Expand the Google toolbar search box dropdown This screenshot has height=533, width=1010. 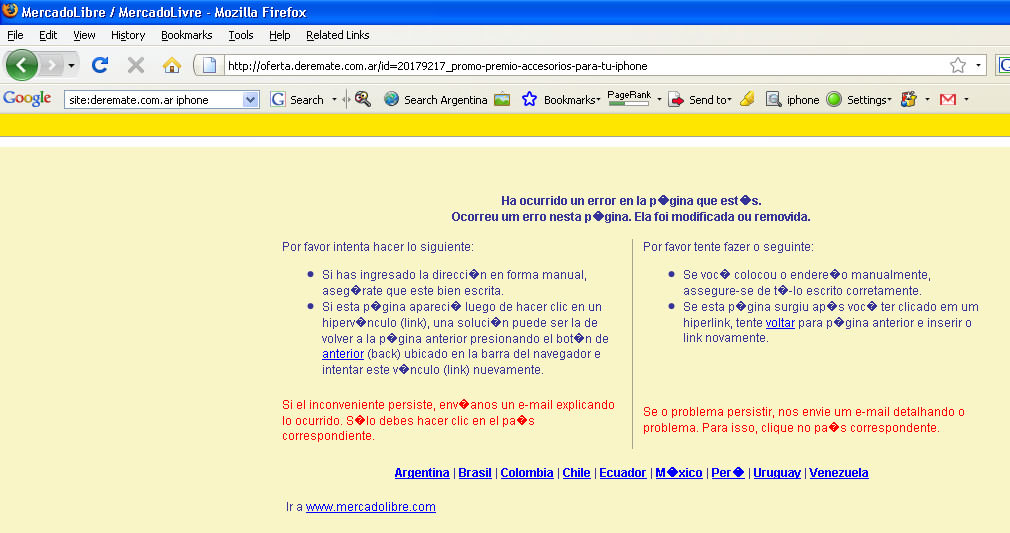(251, 100)
